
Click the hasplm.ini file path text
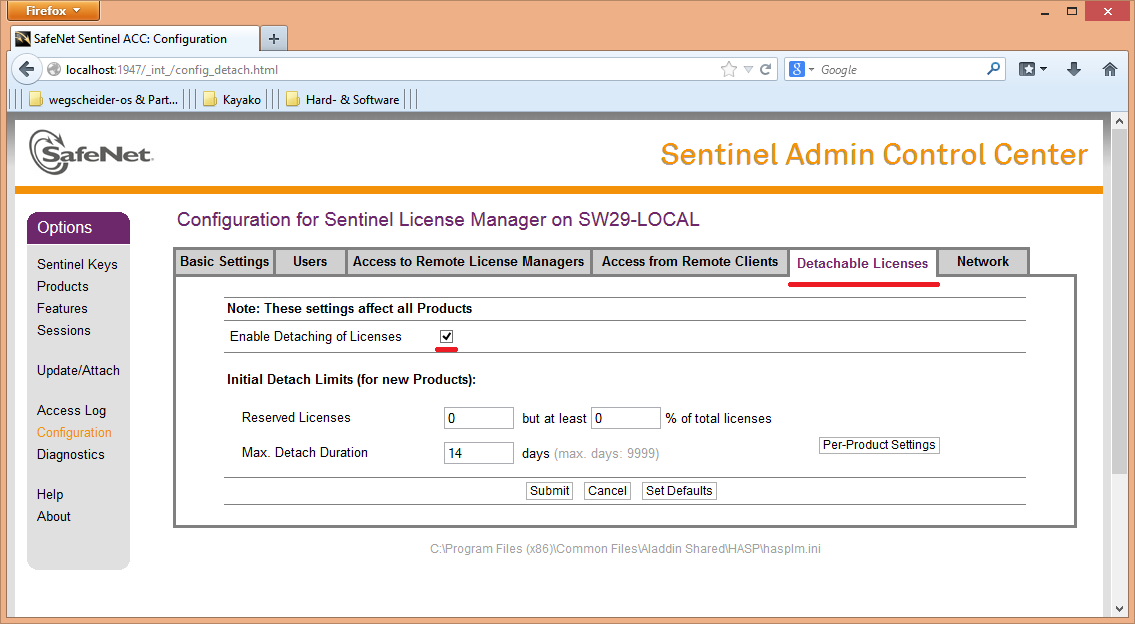[x=625, y=549]
